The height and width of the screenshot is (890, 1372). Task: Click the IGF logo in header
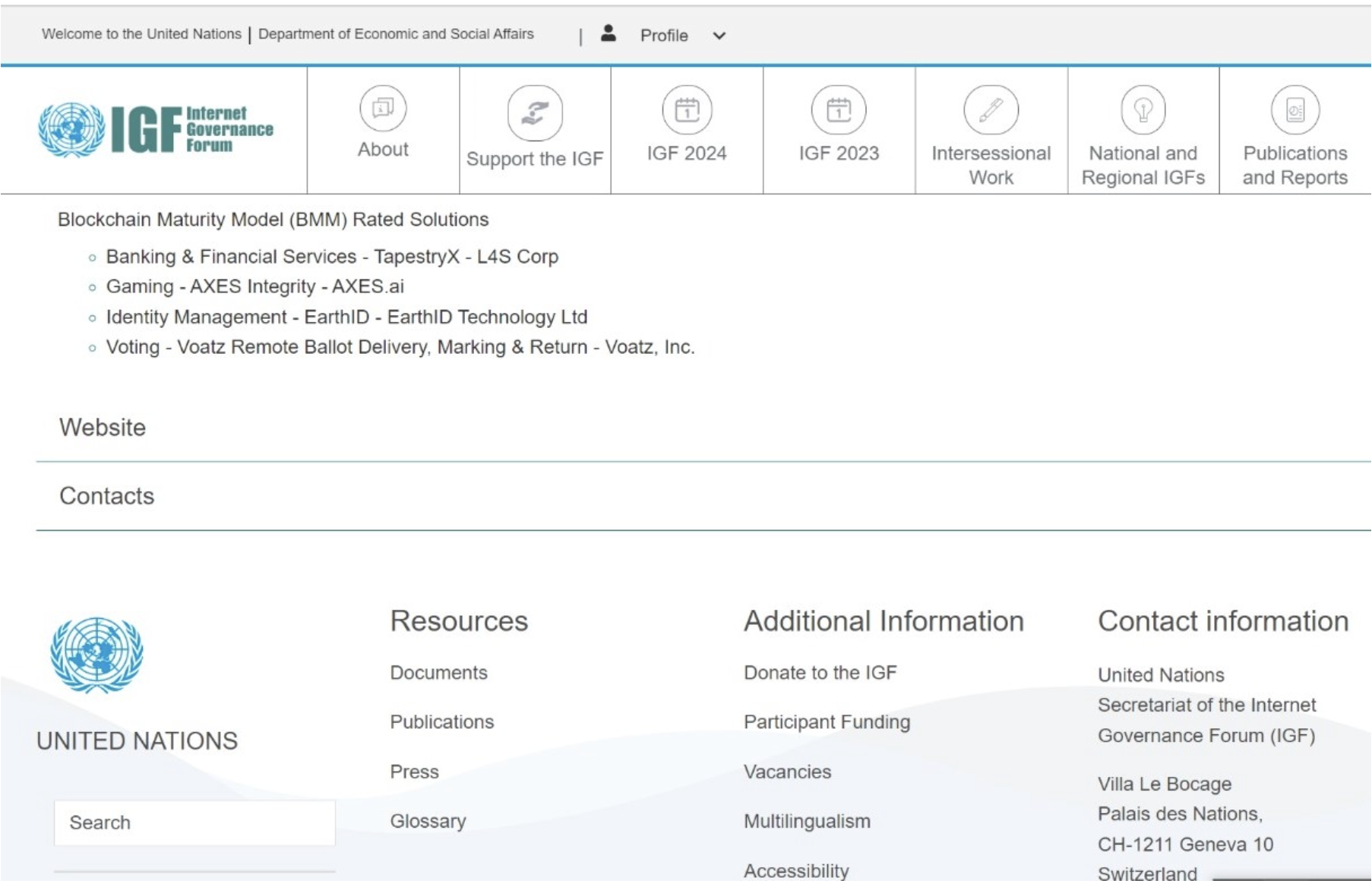[x=156, y=130]
